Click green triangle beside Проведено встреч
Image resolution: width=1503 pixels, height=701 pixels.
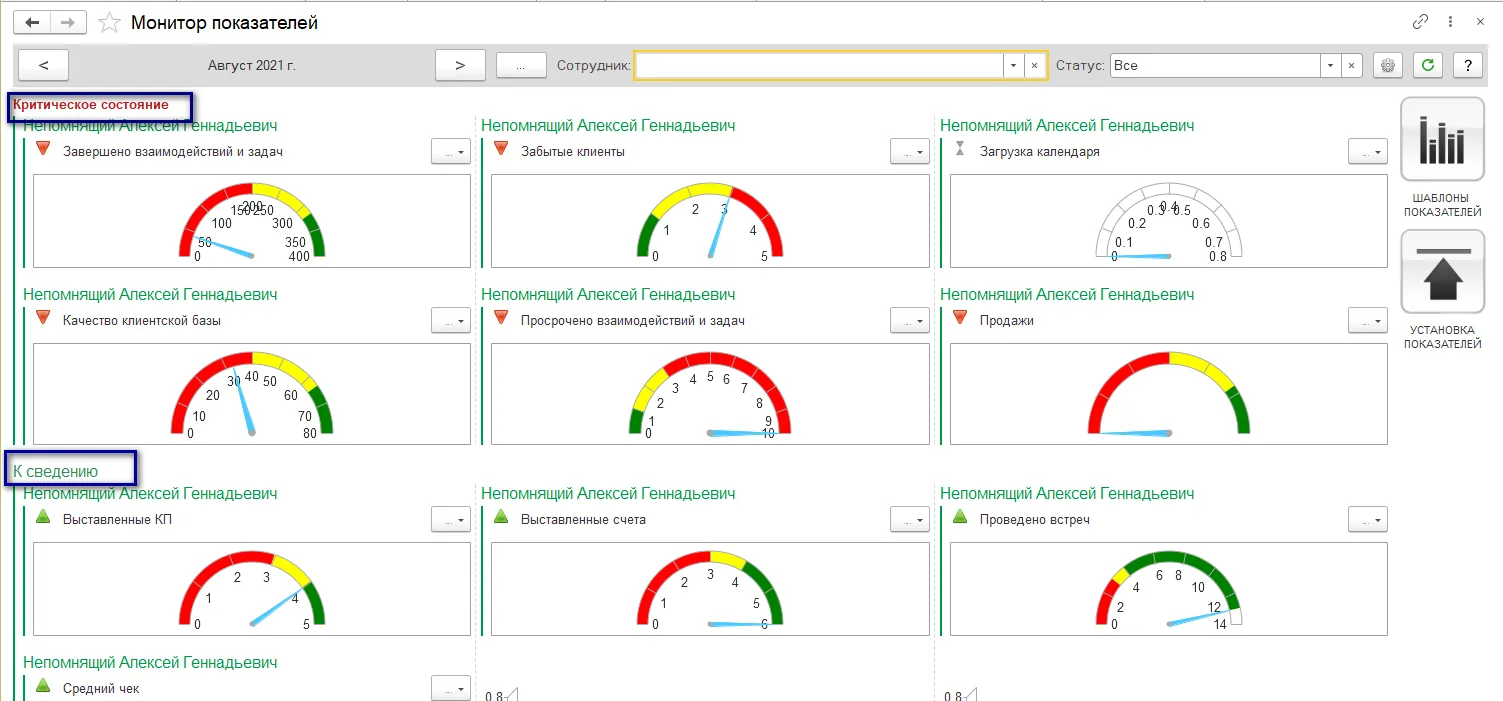tap(960, 516)
